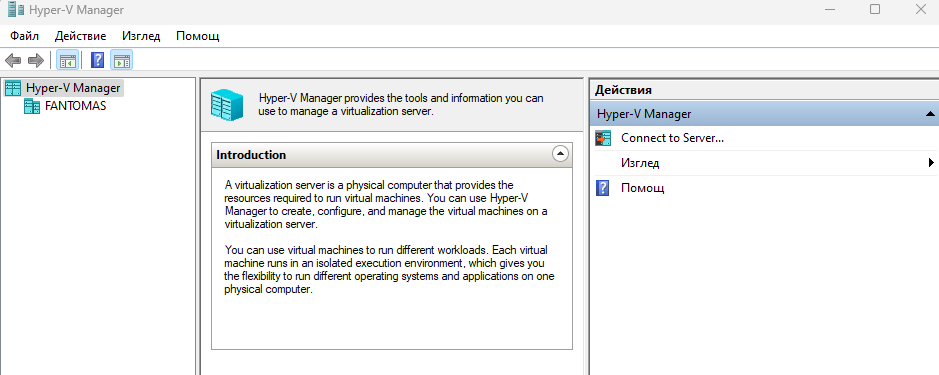Click the Помощ question mark icon in Actions
Viewport: 939px width, 375px height.
(603, 188)
